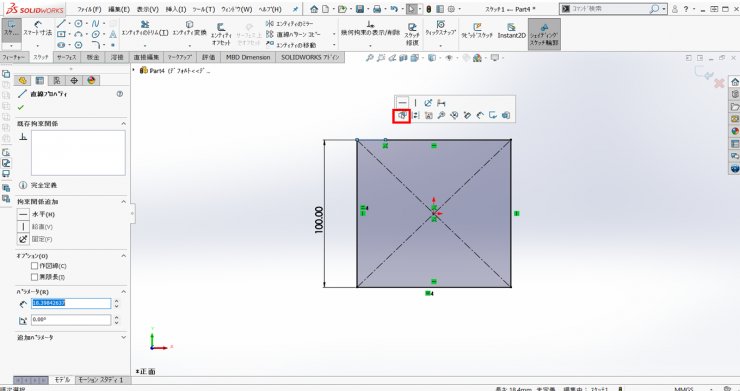Image resolution: width=740 pixels, height=391 pixels.
Task: Switch to the ConfigurationManager tab icon
Action: (57, 80)
